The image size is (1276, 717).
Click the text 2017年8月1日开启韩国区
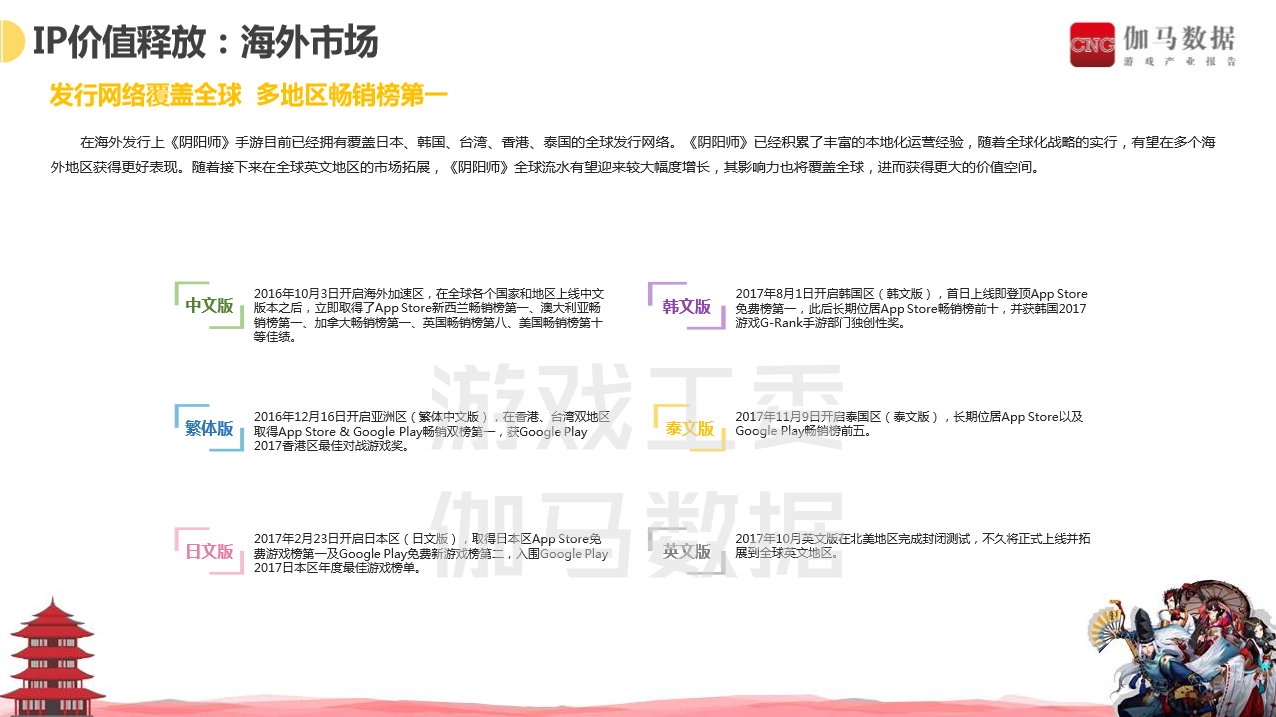805,294
